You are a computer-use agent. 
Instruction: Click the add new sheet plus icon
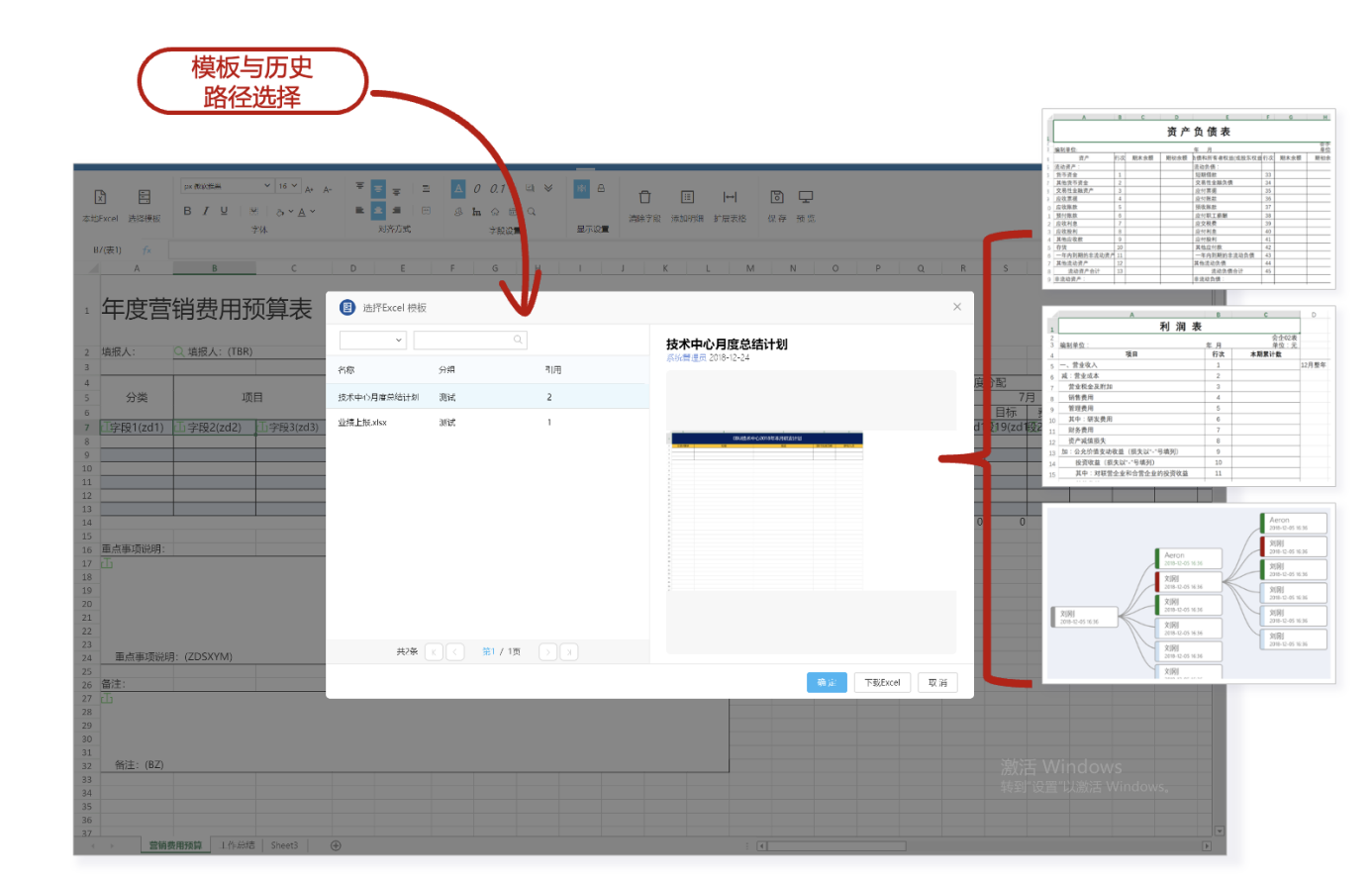click(x=336, y=845)
